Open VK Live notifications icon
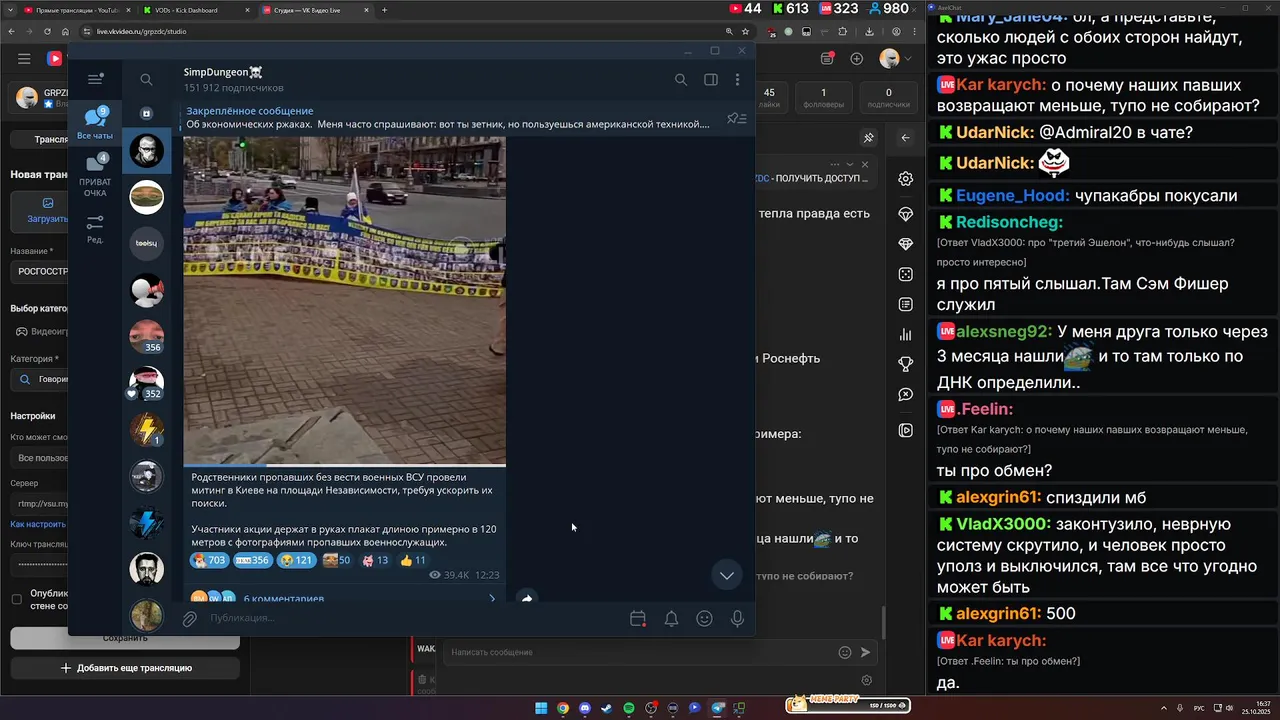The image size is (1280, 720). (827, 59)
